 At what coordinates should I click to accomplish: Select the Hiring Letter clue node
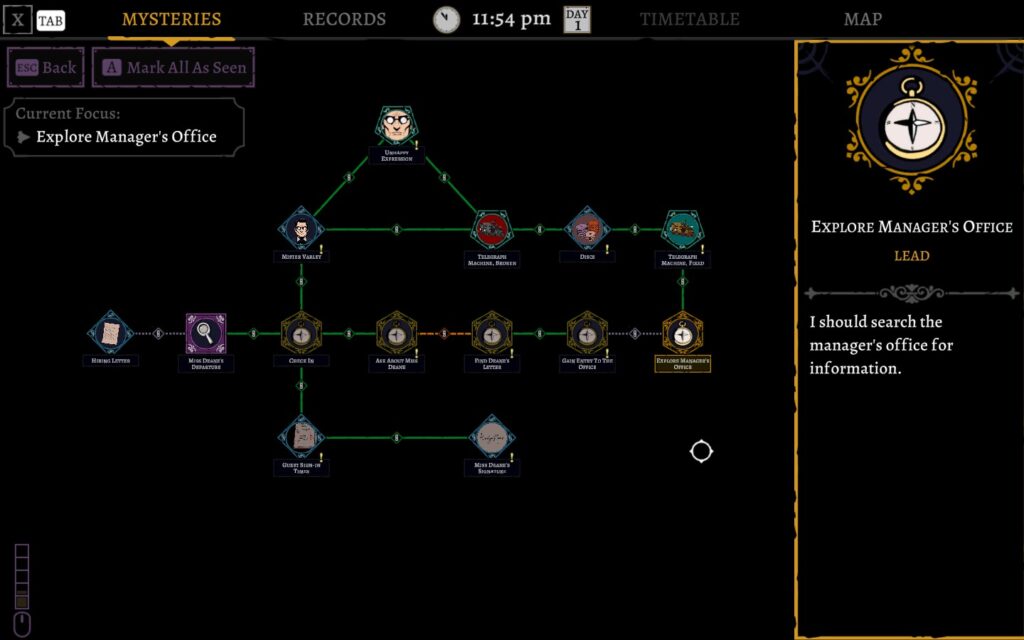tap(110, 332)
